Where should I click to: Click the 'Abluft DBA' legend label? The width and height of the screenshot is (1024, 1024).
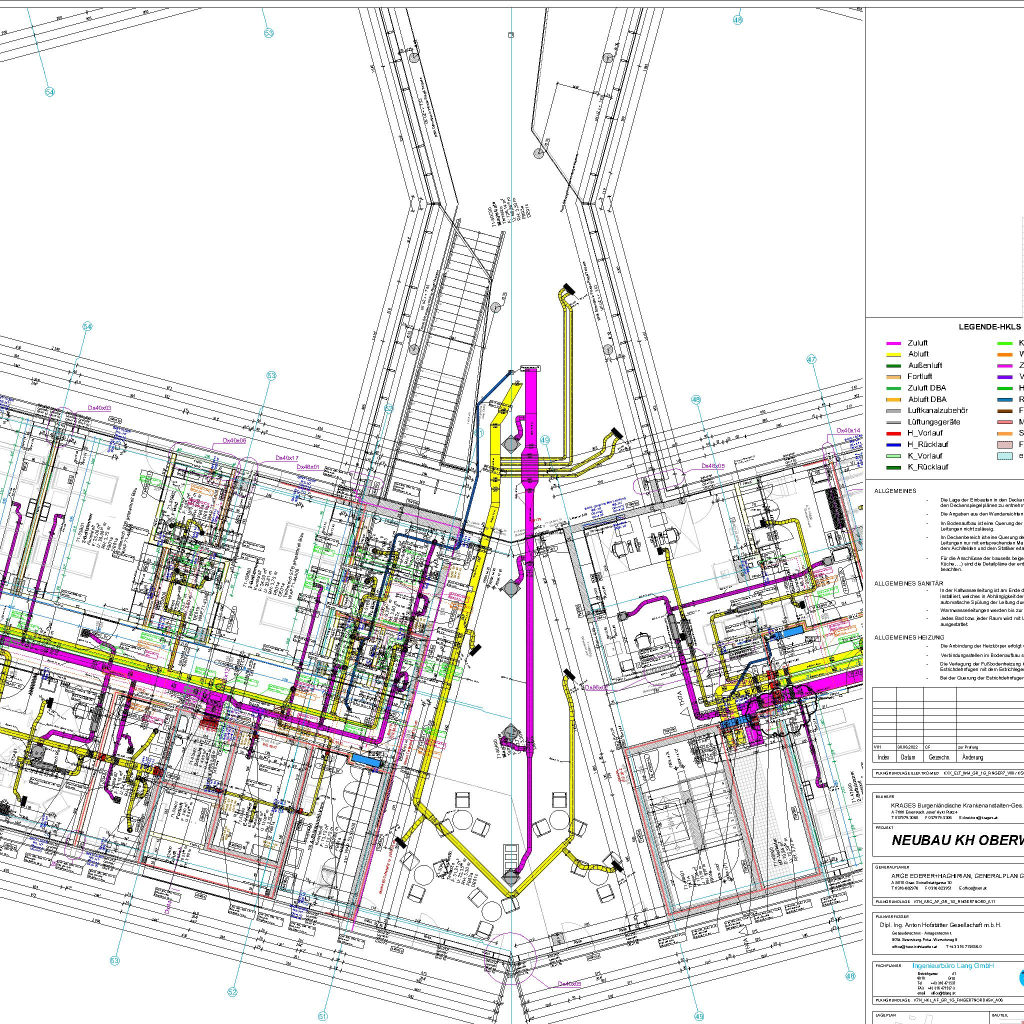(927, 400)
